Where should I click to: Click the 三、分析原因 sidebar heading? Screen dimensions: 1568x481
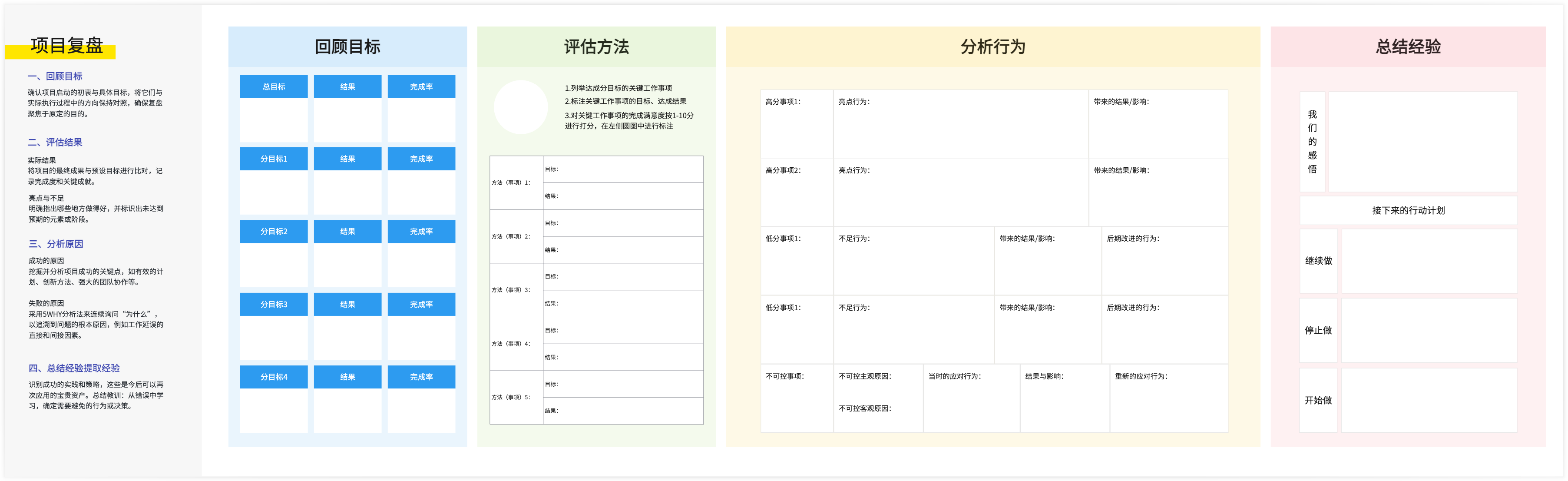click(x=56, y=244)
